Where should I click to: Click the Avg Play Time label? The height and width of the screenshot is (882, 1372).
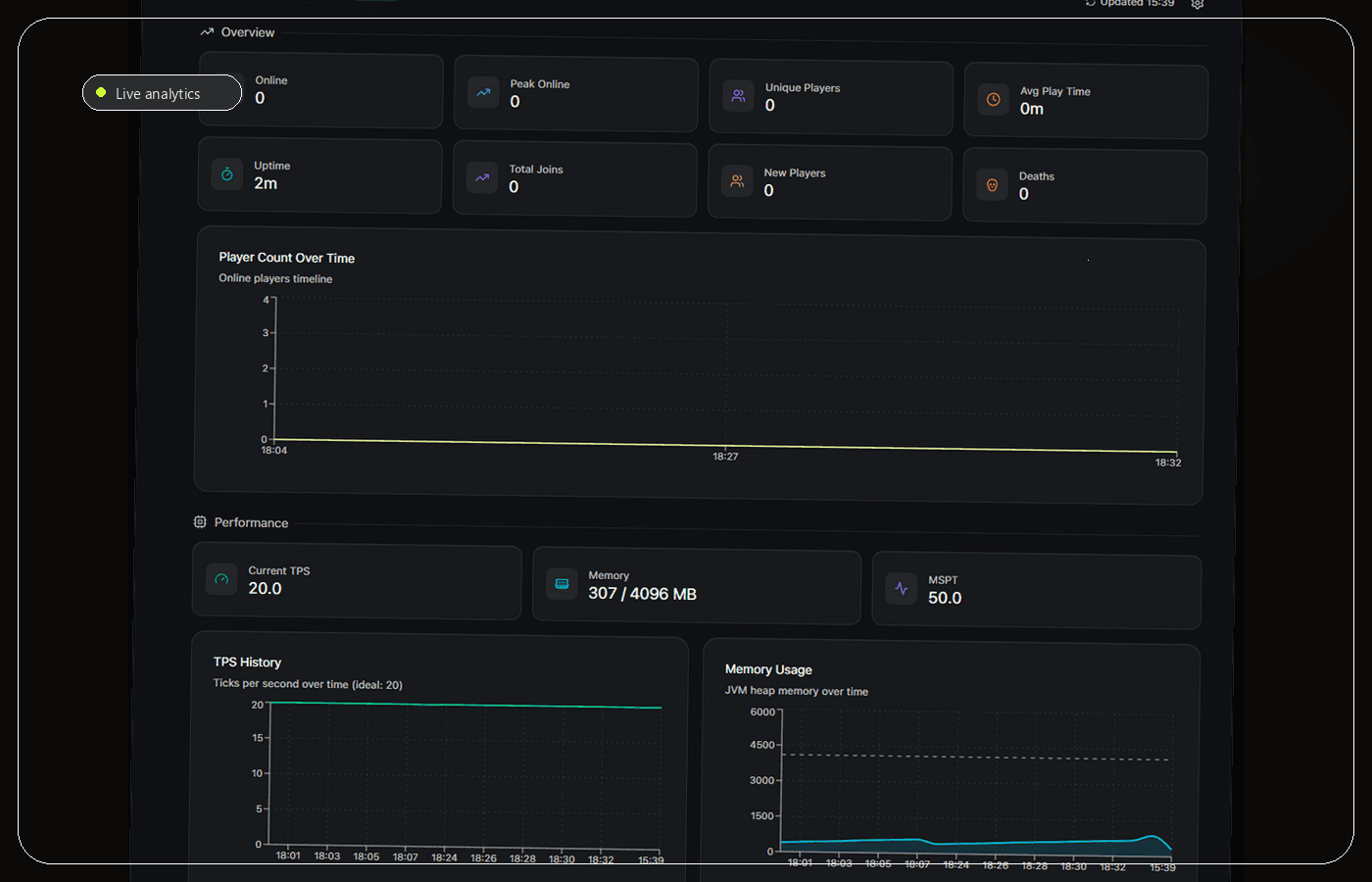tap(1055, 91)
